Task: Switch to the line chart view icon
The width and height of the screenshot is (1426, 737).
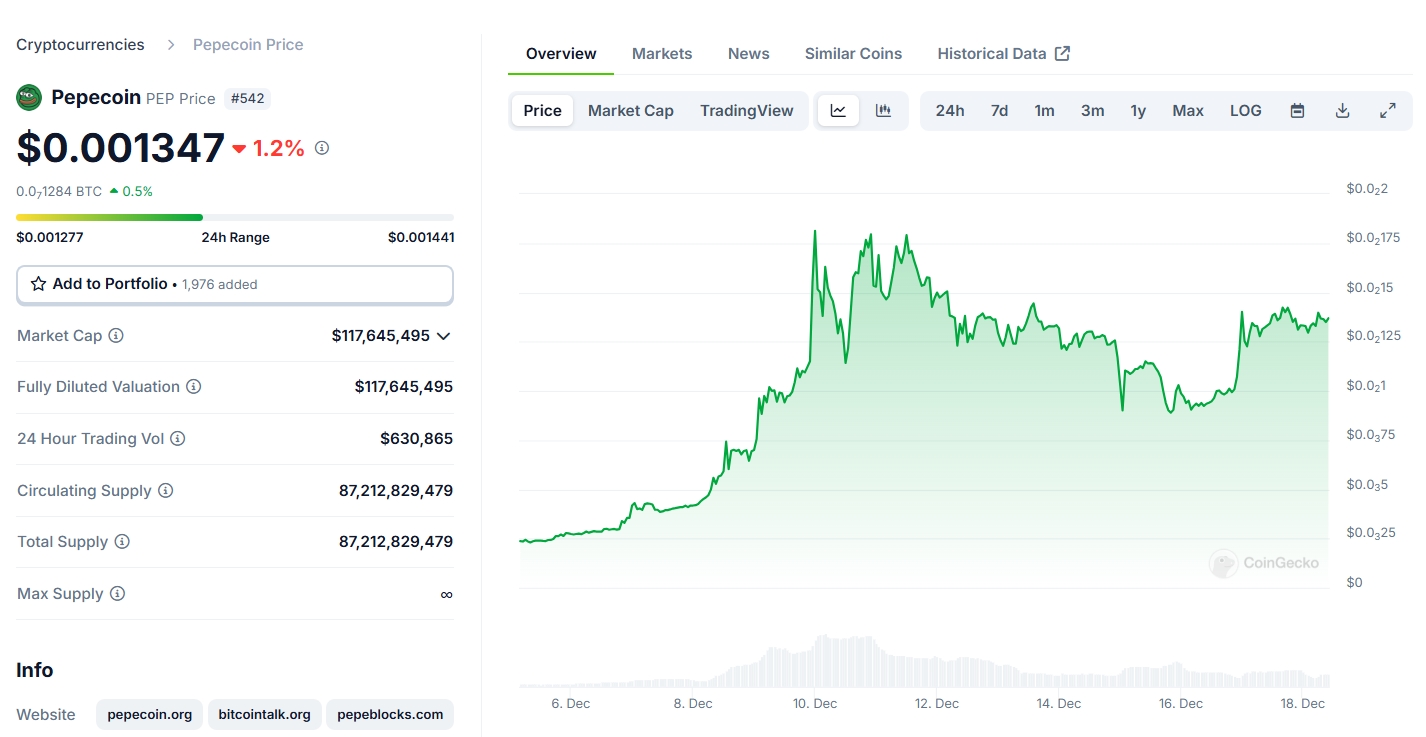Action: point(838,111)
